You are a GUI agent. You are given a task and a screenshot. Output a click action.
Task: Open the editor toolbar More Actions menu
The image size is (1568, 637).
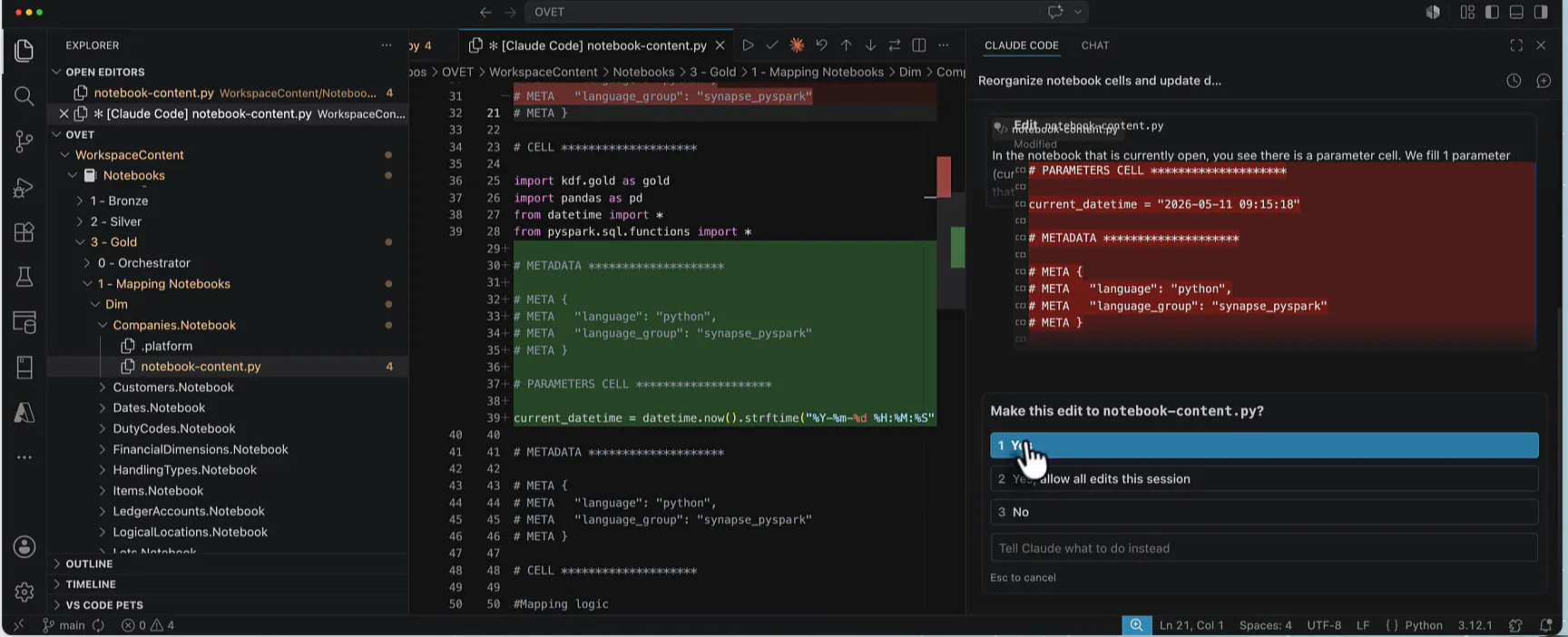(x=944, y=45)
